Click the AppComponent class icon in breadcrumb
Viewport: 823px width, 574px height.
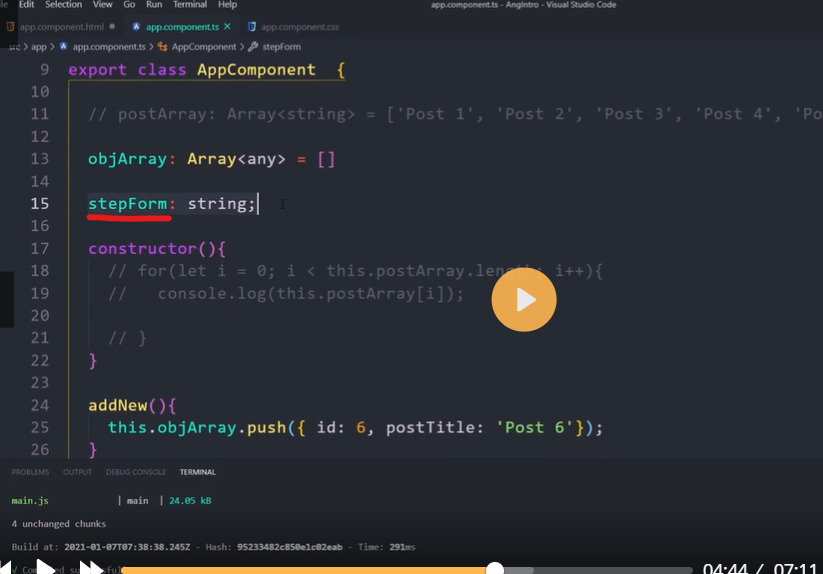tap(163, 46)
